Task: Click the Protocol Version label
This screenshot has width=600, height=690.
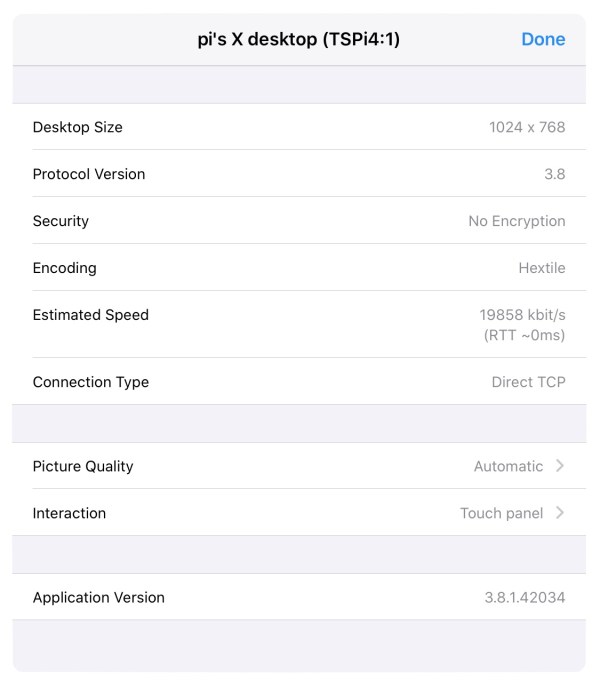Action: 89,174
